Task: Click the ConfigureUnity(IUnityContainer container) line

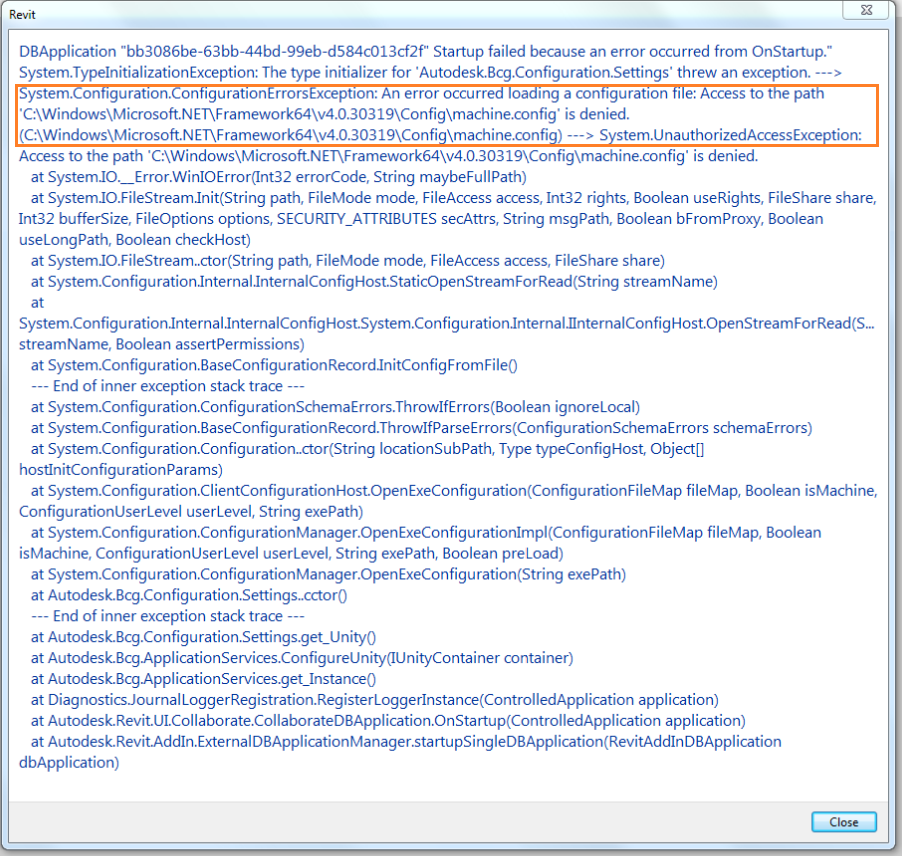Action: point(302,658)
